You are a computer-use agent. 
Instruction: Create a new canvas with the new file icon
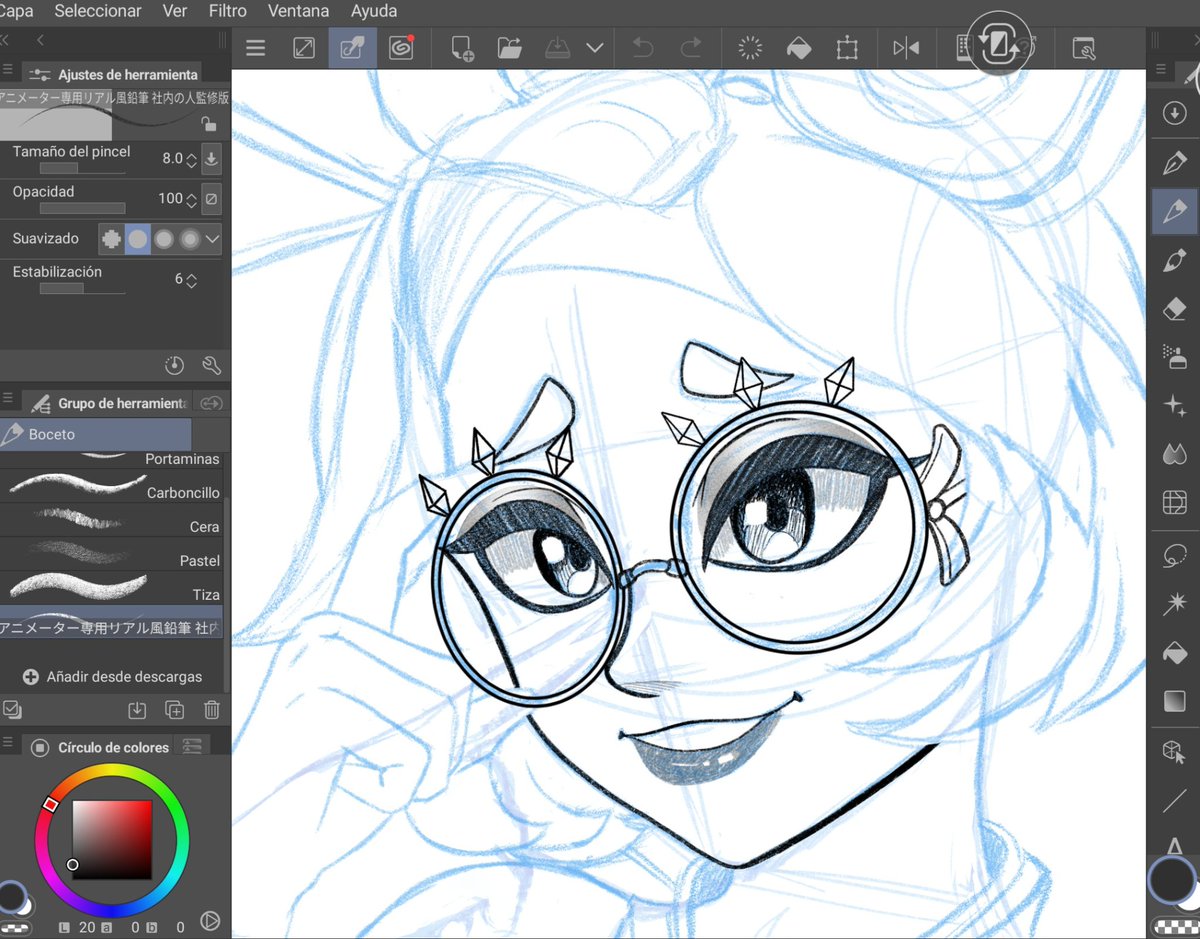(461, 48)
